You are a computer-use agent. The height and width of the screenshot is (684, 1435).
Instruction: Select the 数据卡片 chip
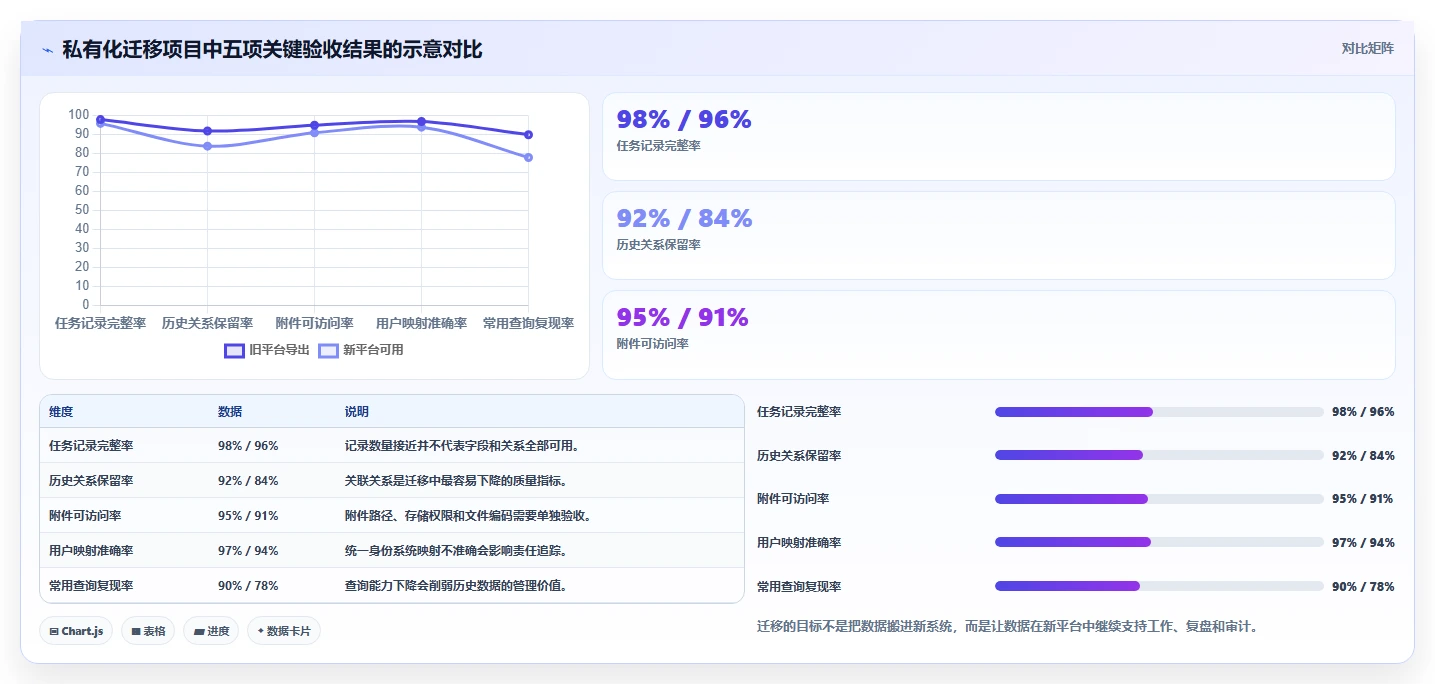284,631
